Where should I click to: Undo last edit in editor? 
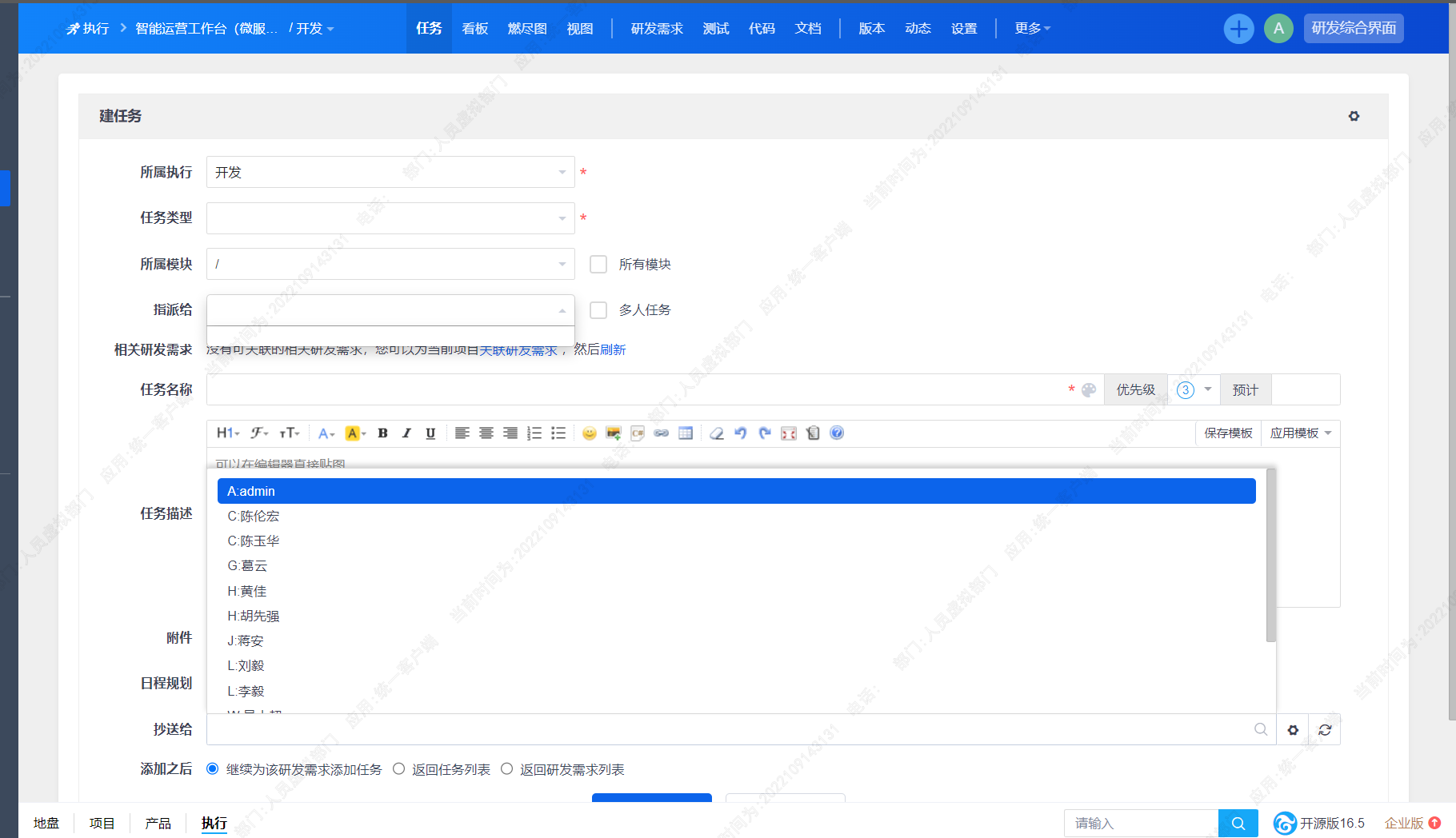pos(741,433)
